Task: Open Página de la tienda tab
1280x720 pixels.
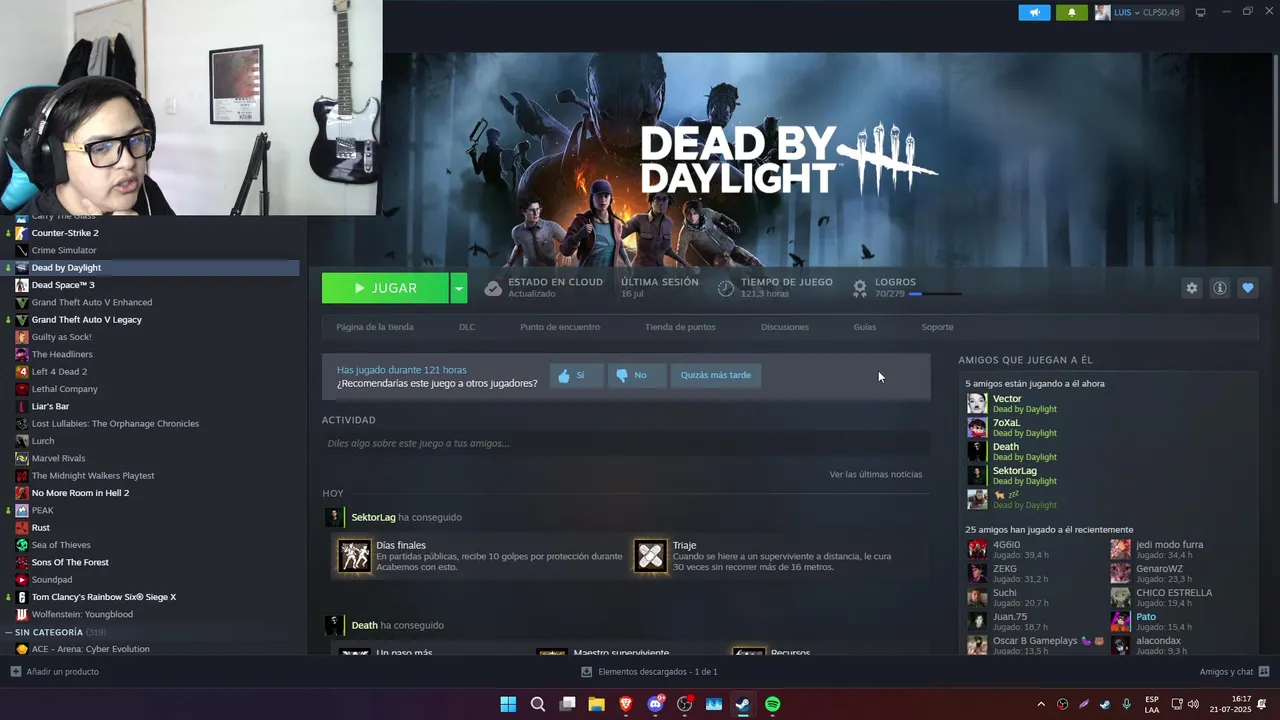Action: pyautogui.click(x=375, y=327)
